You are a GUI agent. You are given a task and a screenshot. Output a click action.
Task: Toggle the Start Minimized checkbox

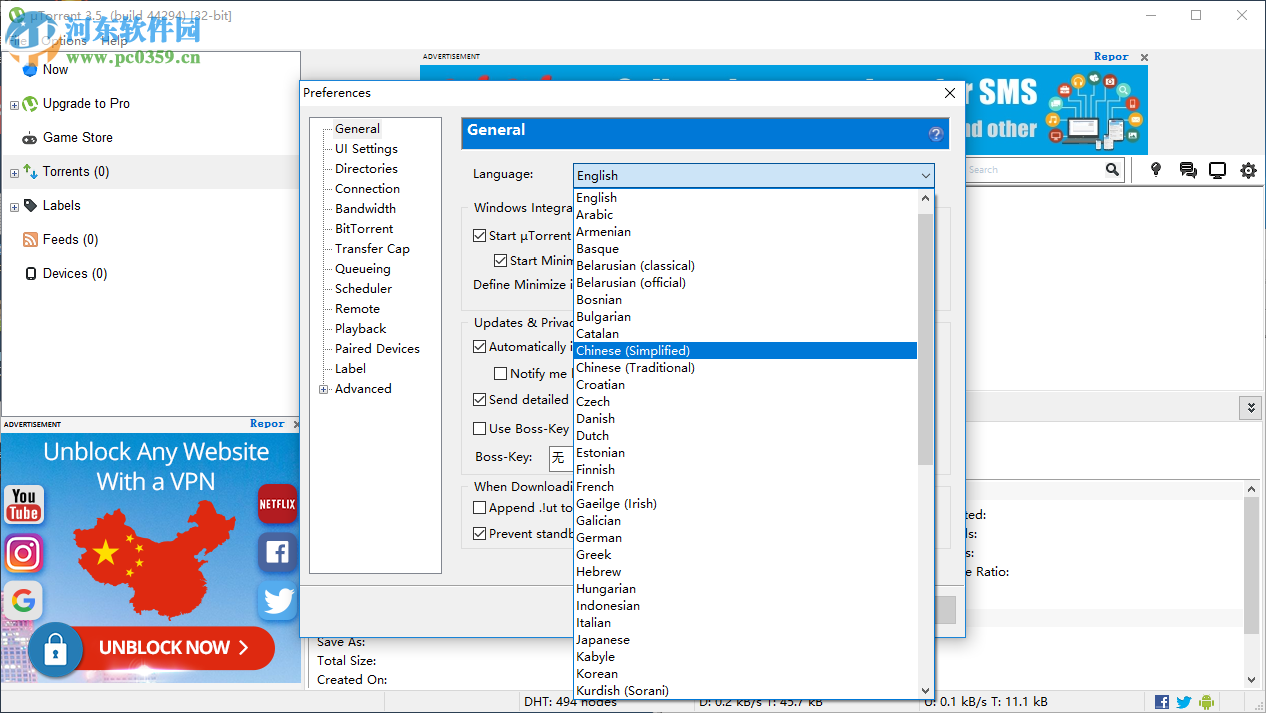coord(501,260)
